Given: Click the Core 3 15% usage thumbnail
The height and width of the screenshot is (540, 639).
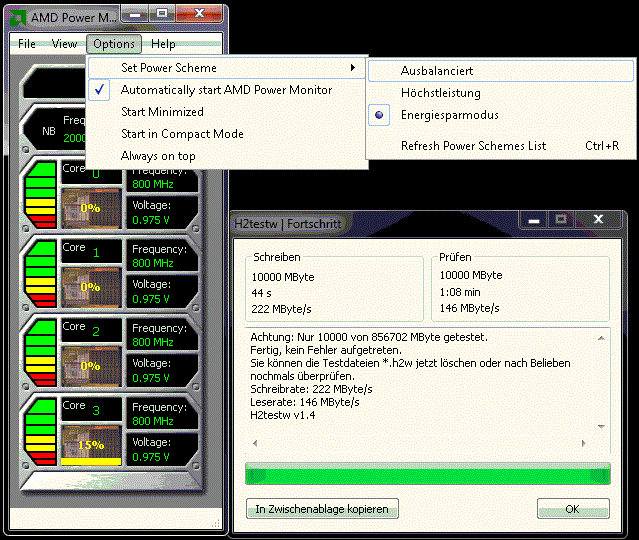Looking at the screenshot, I should pos(91,445).
